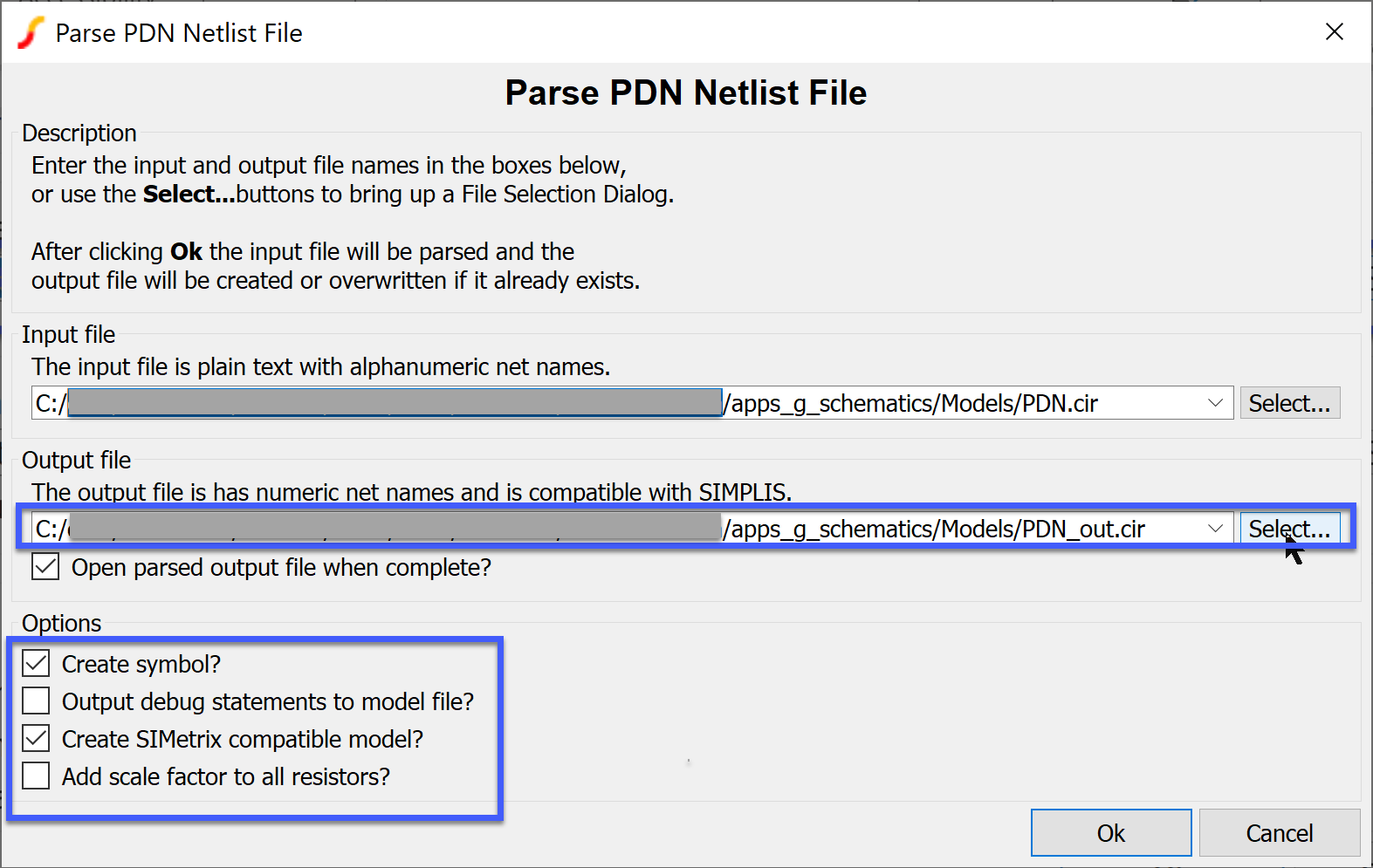Image resolution: width=1373 pixels, height=868 pixels.
Task: Expand the input file path dropdown arrow
Action: click(x=1215, y=403)
